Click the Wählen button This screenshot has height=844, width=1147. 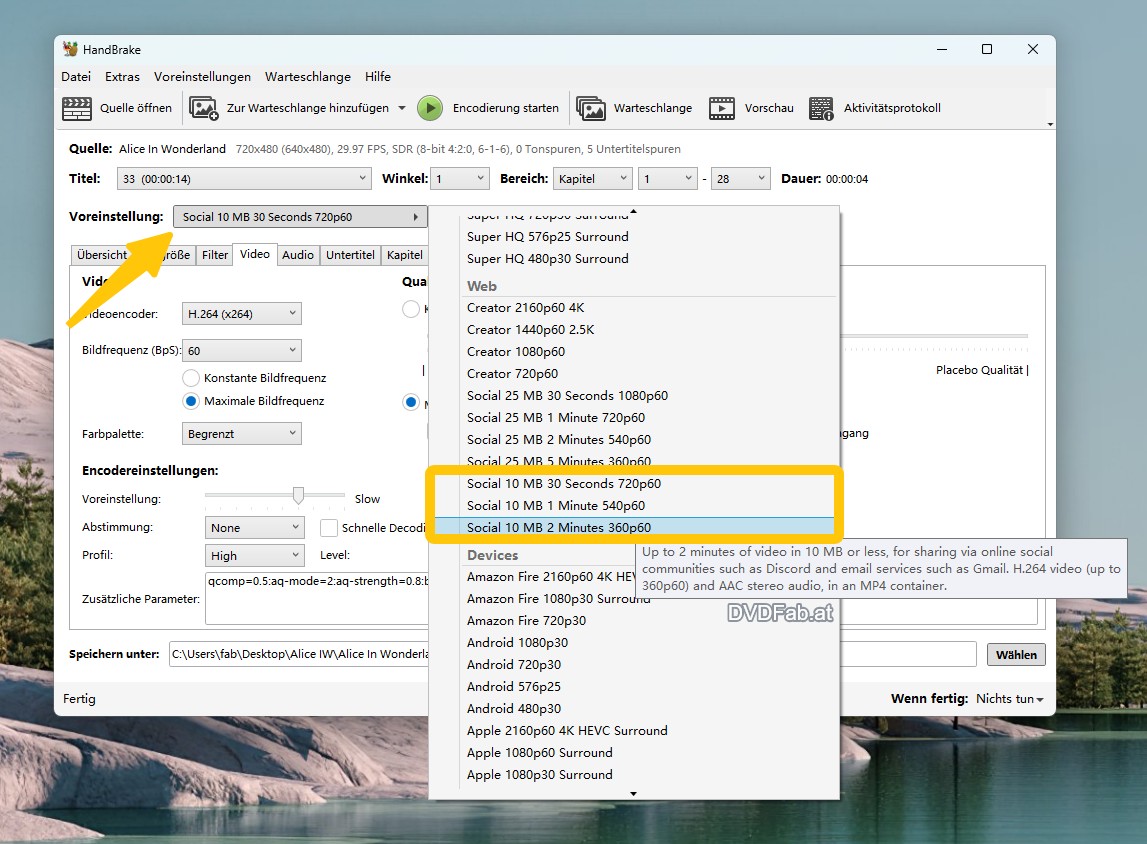click(x=1016, y=654)
